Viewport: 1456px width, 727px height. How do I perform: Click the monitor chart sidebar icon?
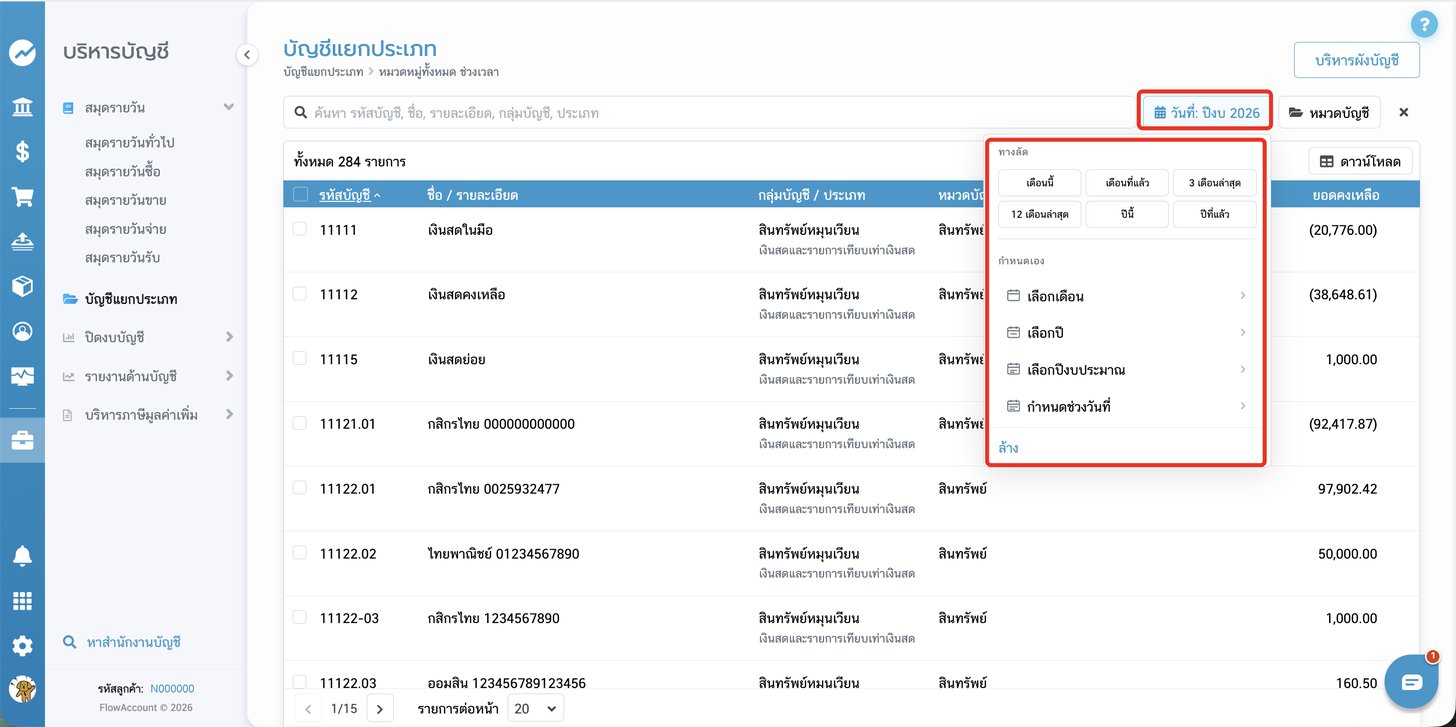pos(22,376)
